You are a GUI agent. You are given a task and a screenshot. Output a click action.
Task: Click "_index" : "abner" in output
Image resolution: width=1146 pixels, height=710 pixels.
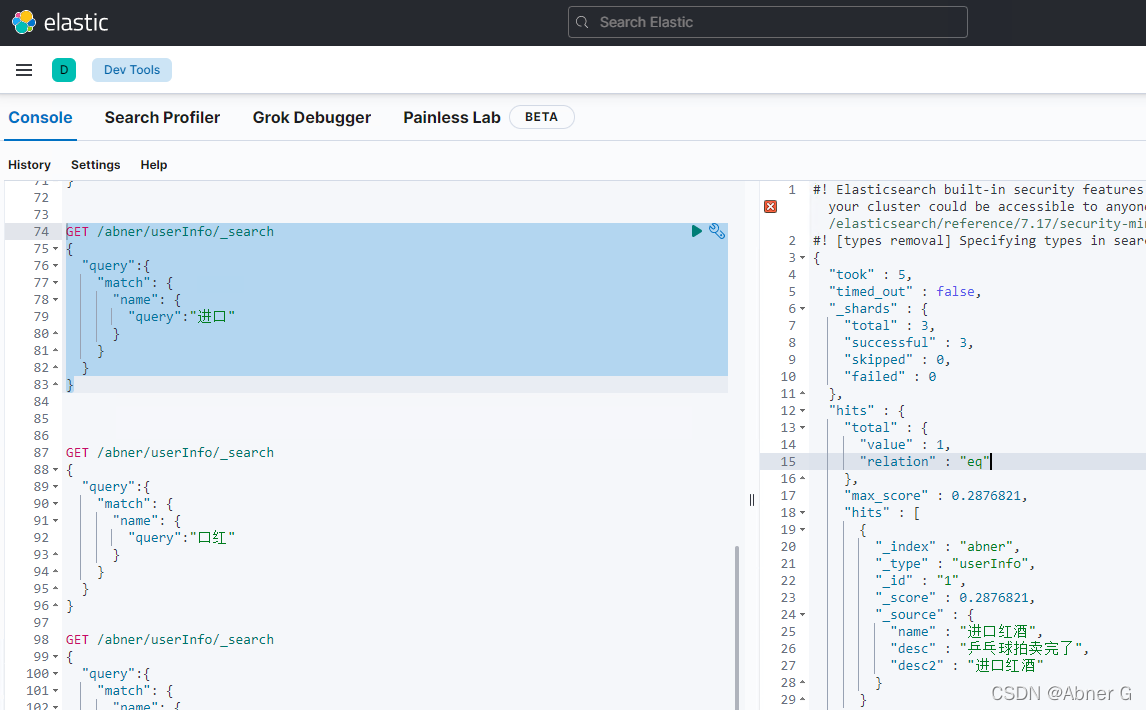point(947,546)
